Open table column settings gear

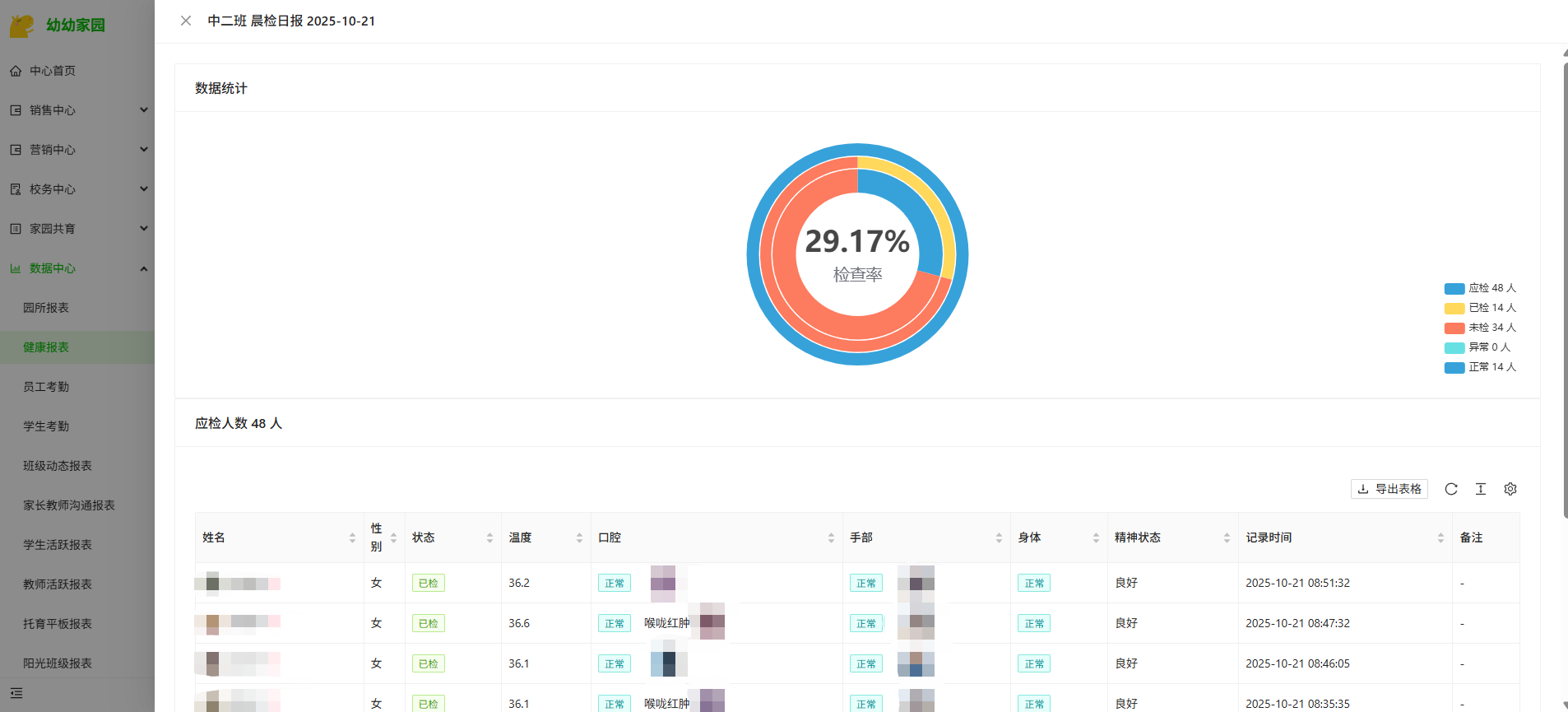point(1510,489)
